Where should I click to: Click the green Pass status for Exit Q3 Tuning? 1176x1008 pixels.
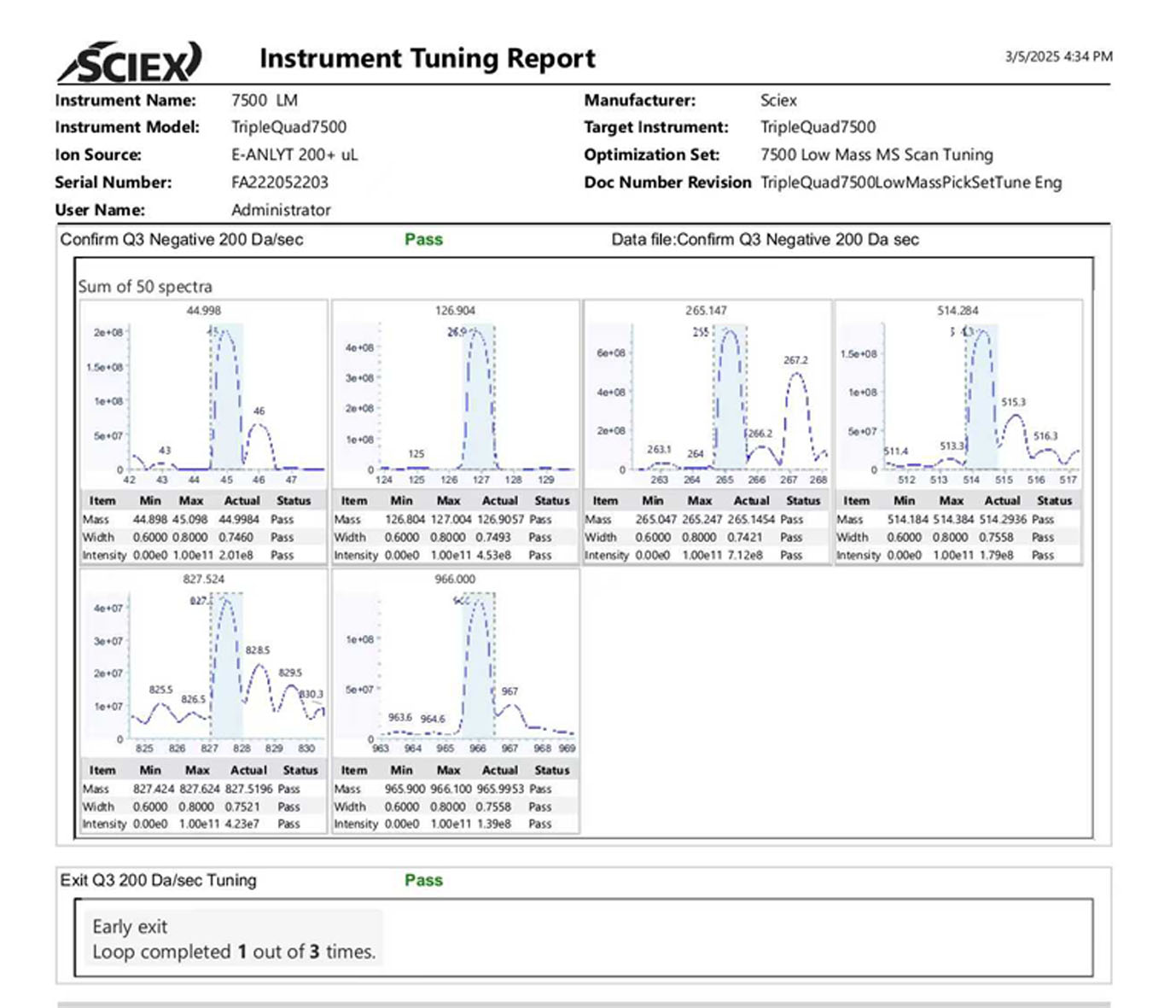coord(423,880)
